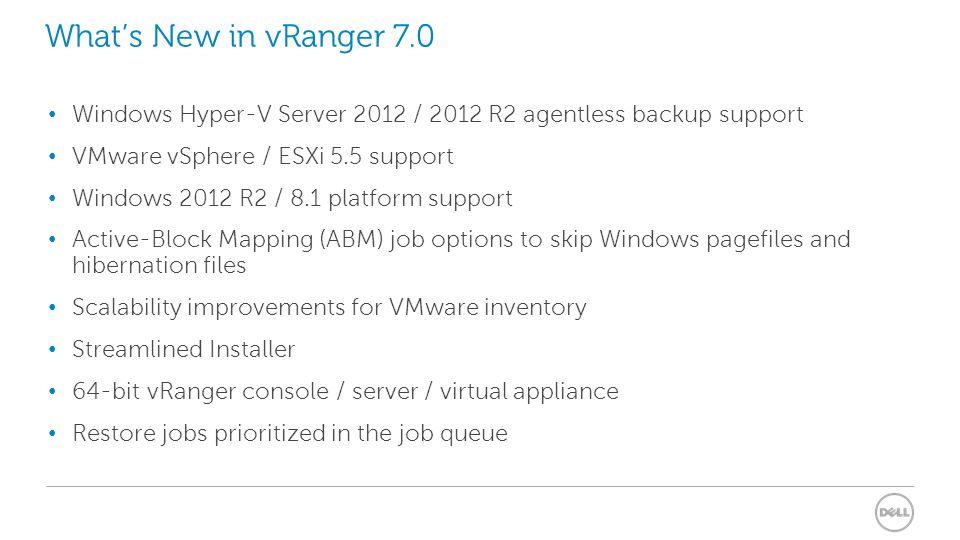Click the VMware vSphere / ESXi 5.5 support line

[x=263, y=156]
